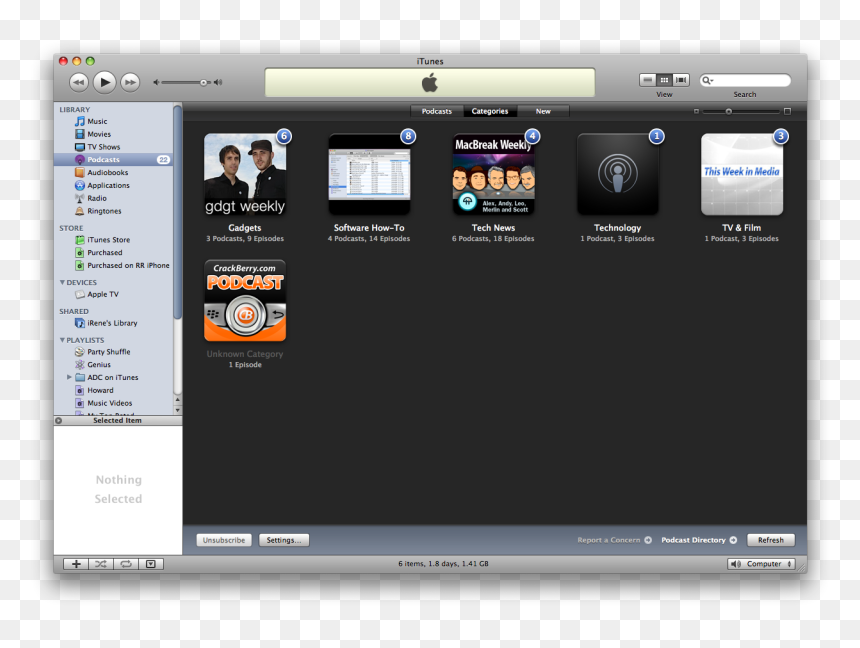Click the Unsubscribe button

tap(224, 540)
